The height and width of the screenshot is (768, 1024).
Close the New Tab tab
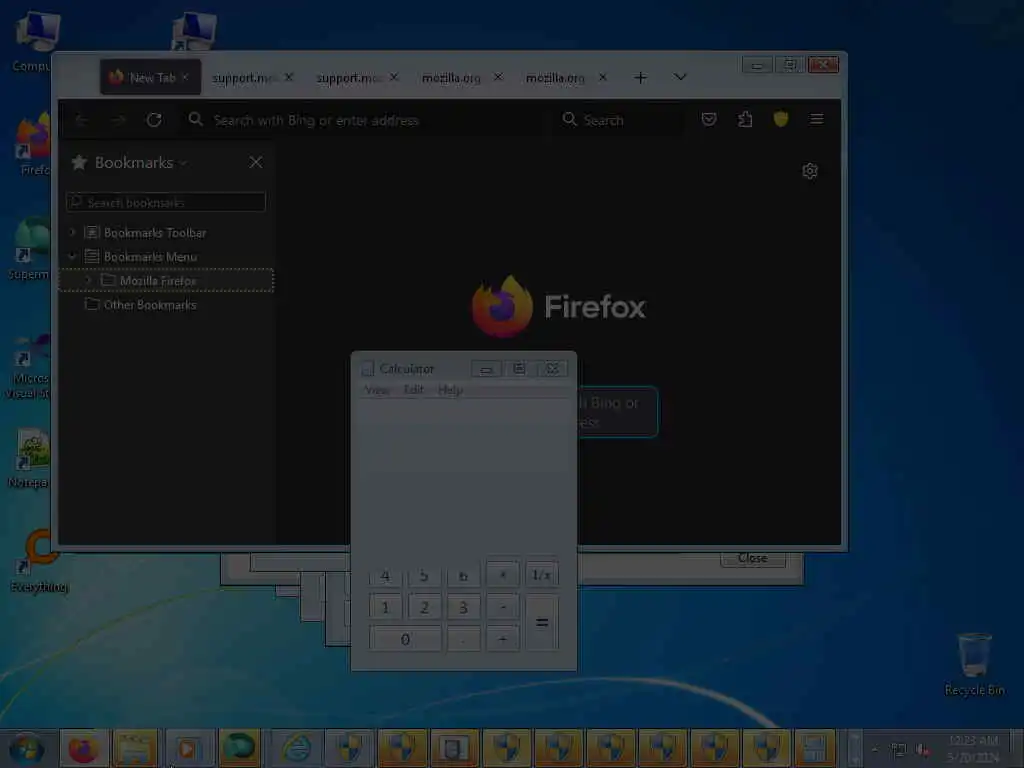coord(185,77)
